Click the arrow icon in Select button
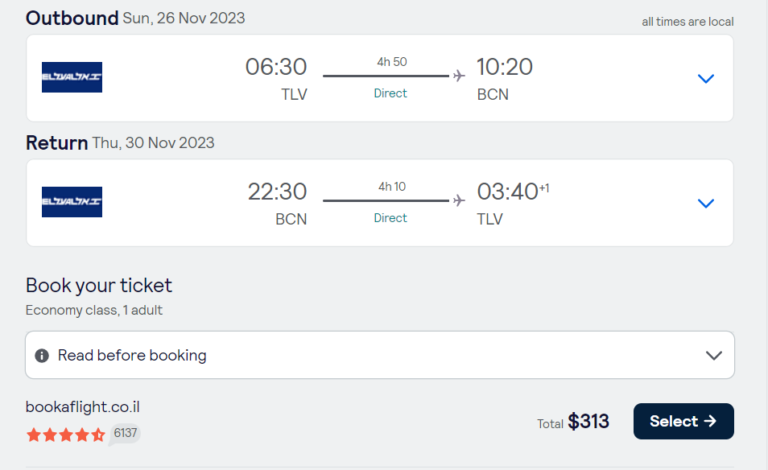The image size is (768, 470). pos(710,421)
